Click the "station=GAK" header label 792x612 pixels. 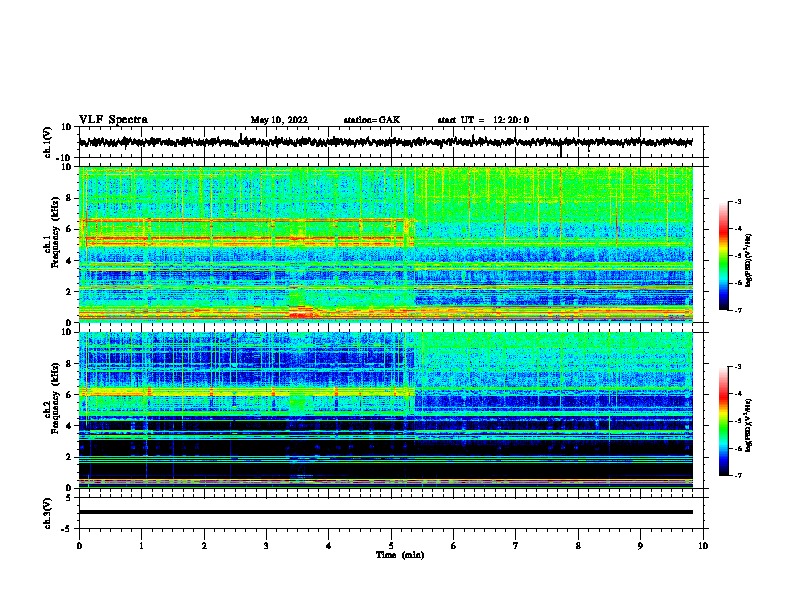(372, 120)
